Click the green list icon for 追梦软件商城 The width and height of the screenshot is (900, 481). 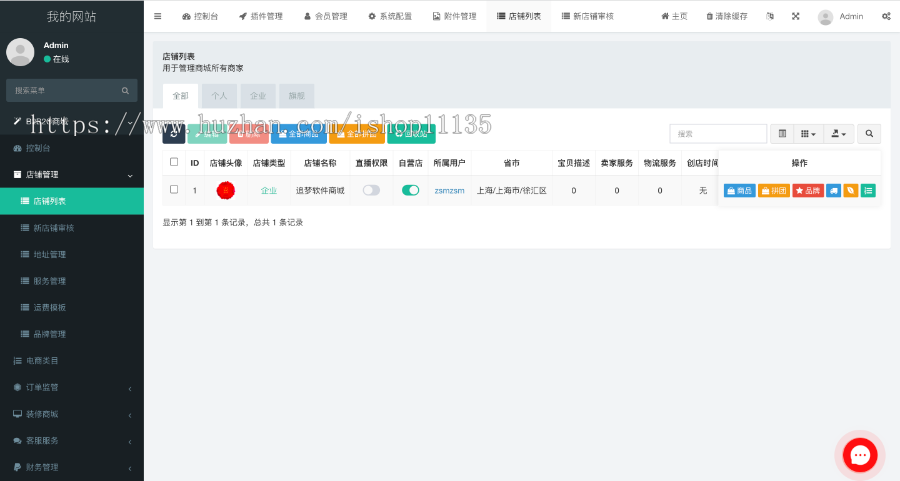click(868, 191)
